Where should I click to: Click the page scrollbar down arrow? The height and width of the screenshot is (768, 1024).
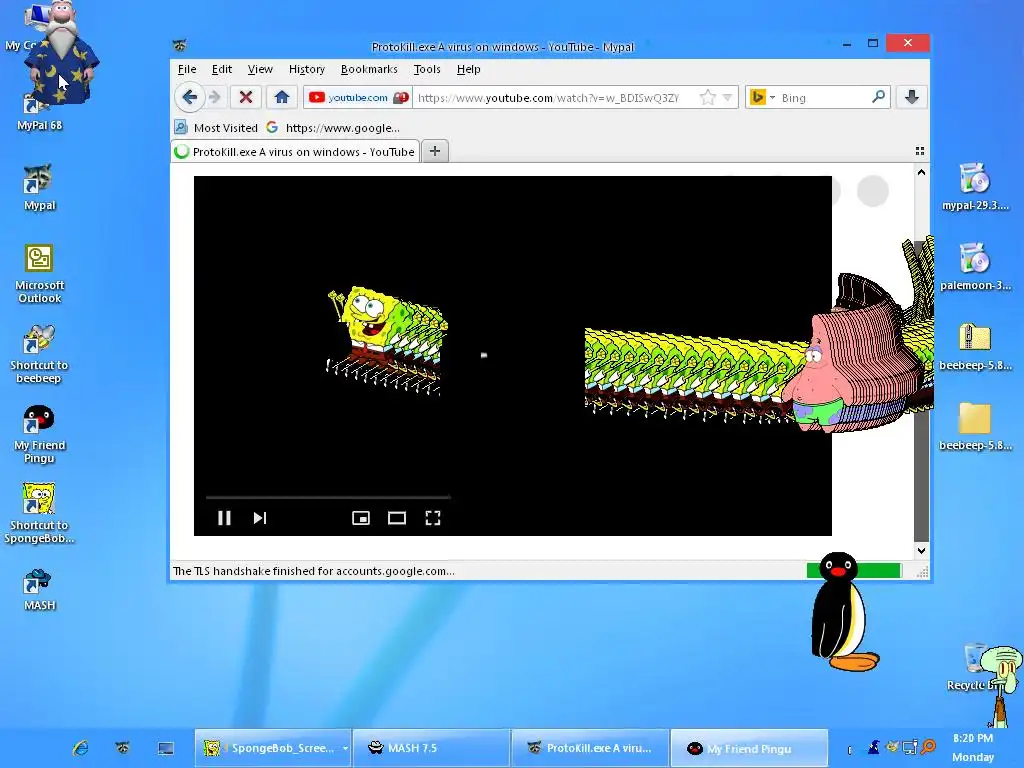921,551
